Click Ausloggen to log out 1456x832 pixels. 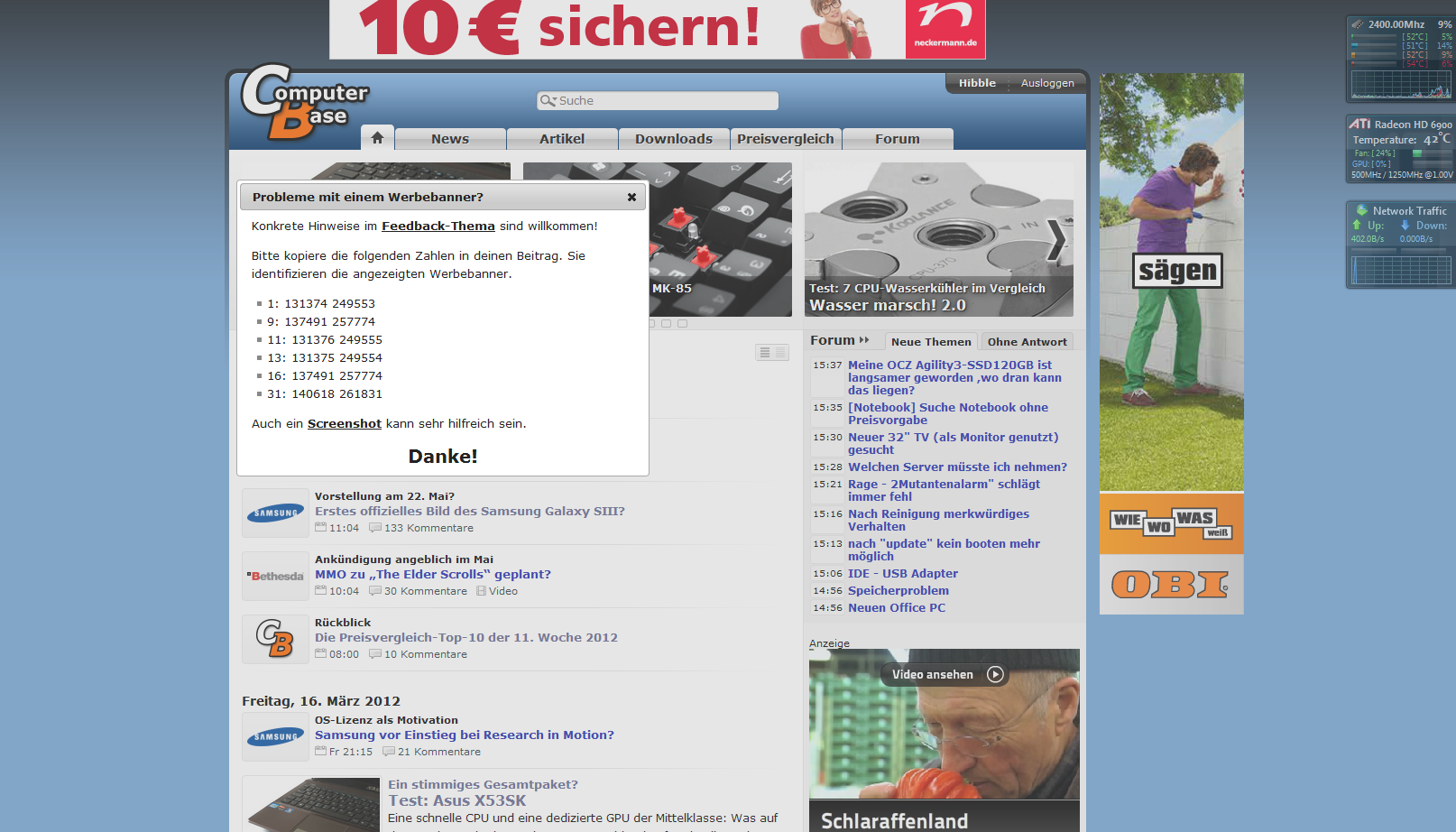pyautogui.click(x=1047, y=83)
